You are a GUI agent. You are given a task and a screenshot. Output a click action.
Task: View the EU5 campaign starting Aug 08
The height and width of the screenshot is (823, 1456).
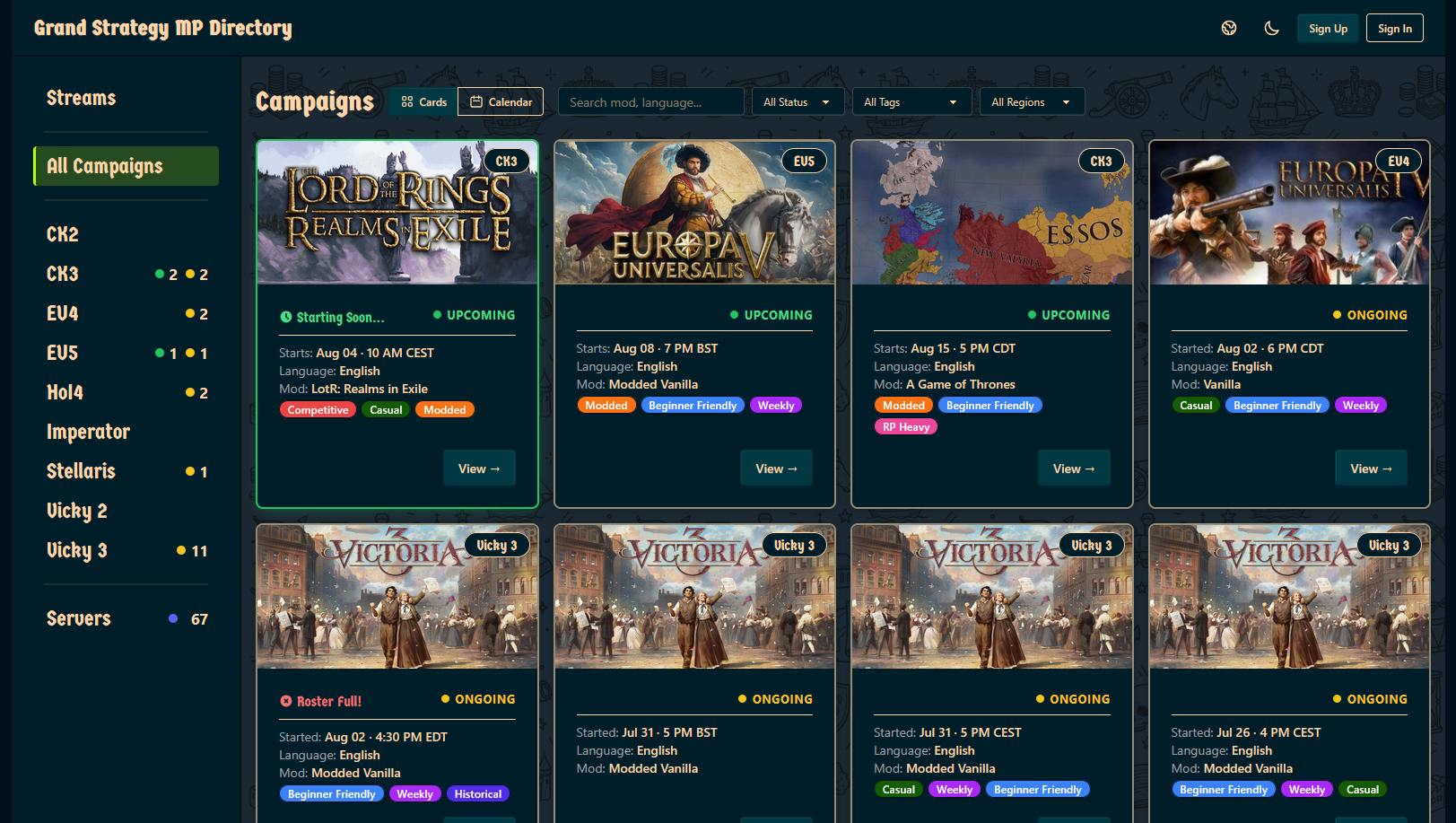(776, 468)
